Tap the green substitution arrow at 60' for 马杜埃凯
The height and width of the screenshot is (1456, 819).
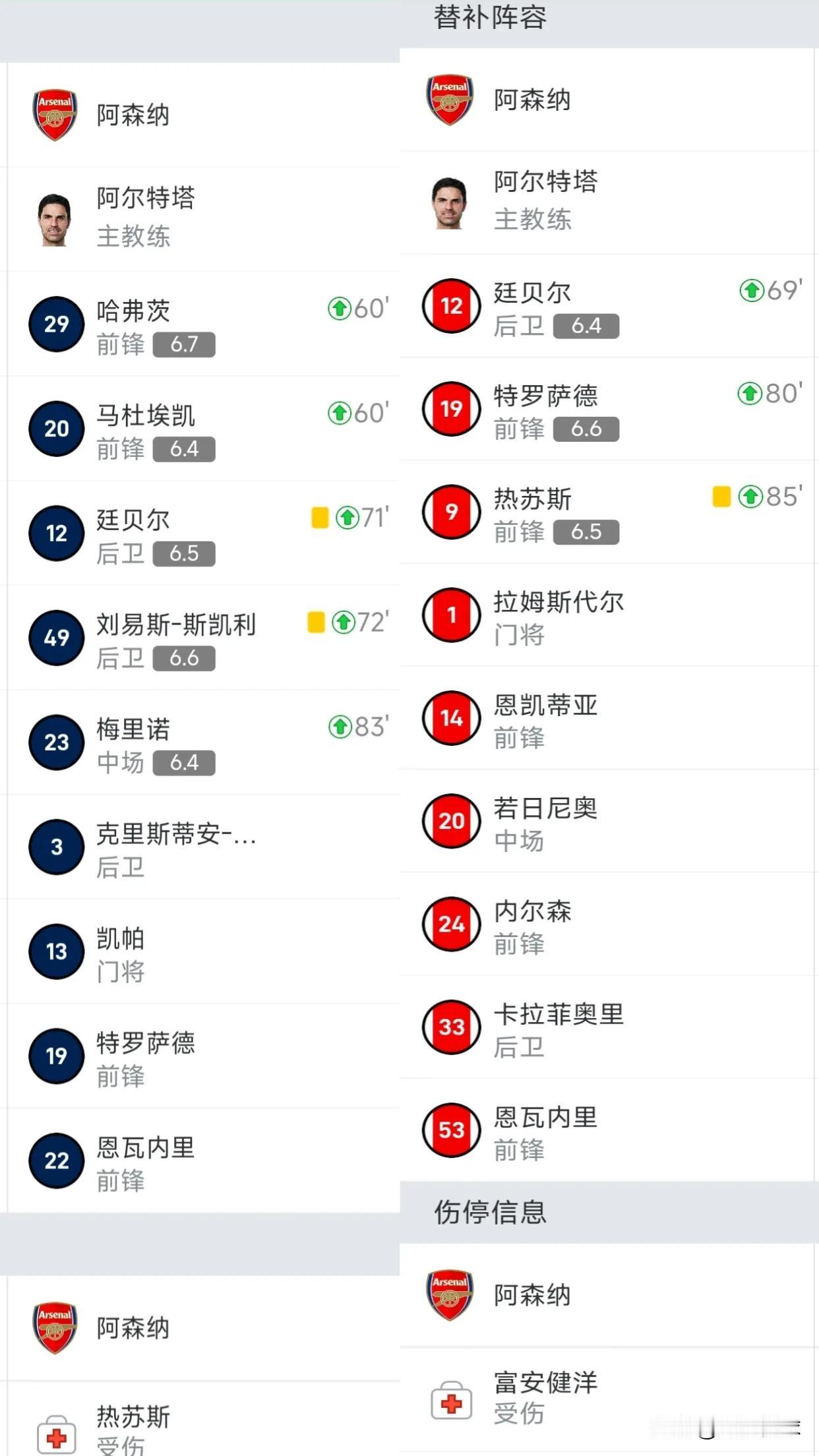pyautogui.click(x=340, y=413)
